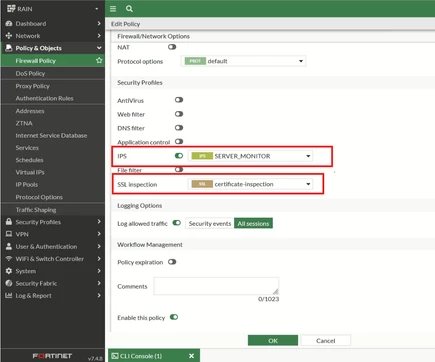Expand the Dashboard chevron
The width and height of the screenshot is (435, 362).
tap(99, 23)
